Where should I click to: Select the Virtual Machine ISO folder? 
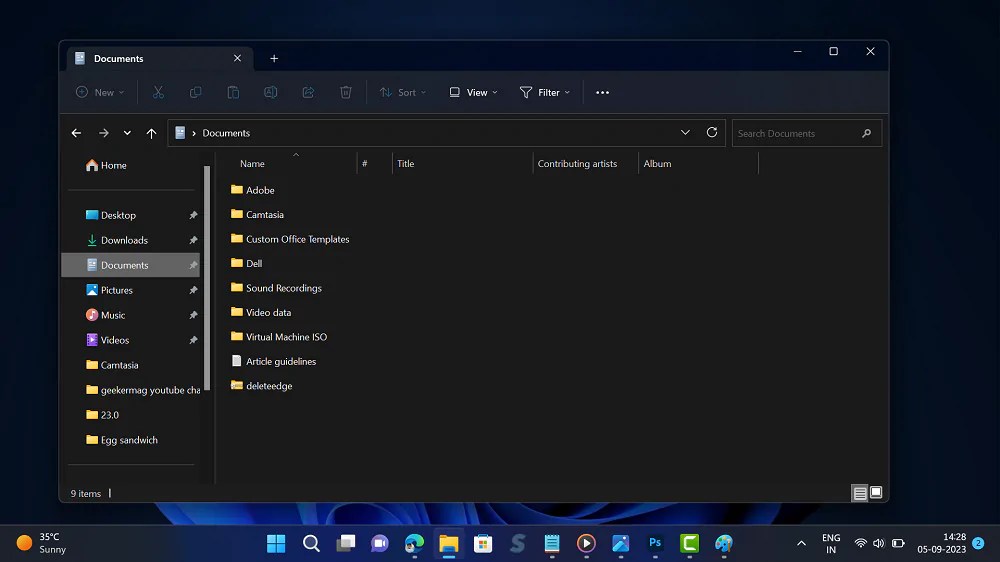[x=286, y=337]
